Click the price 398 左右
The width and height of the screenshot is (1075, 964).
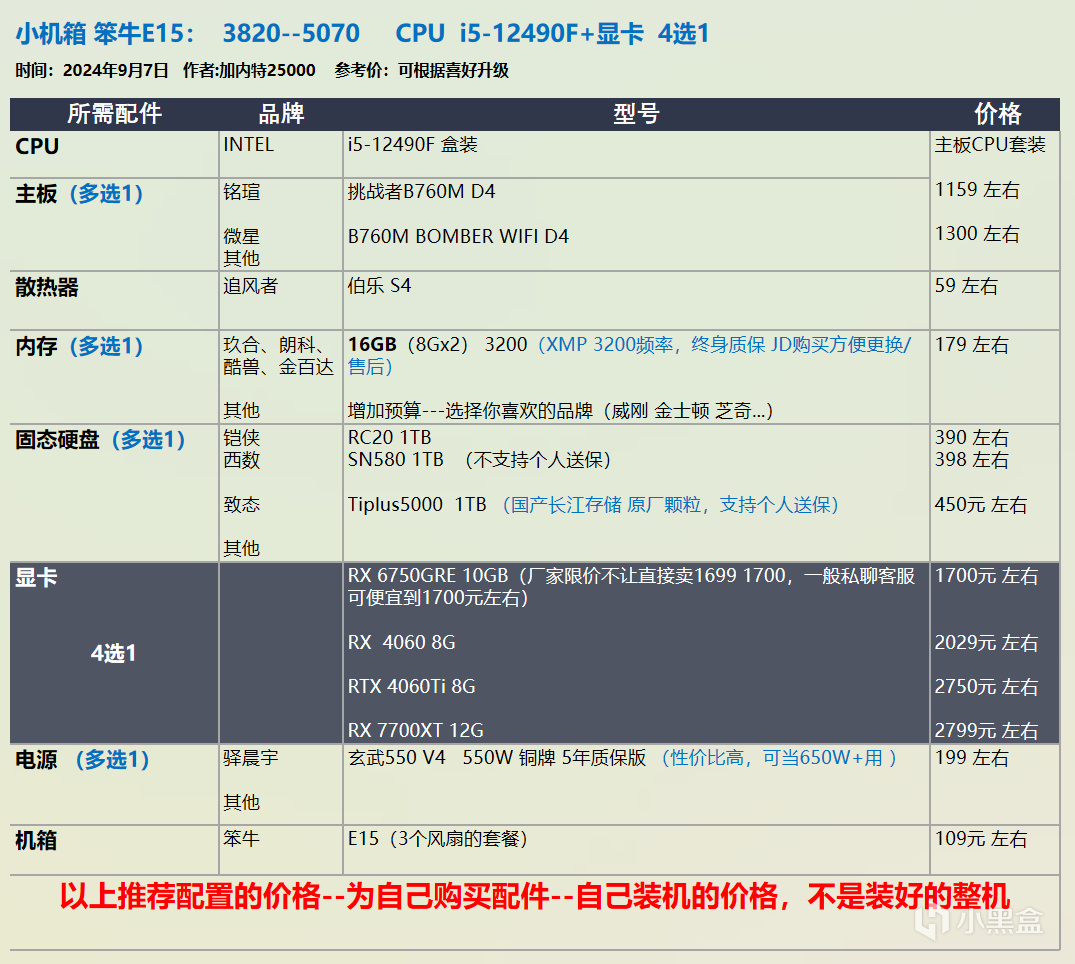click(971, 459)
